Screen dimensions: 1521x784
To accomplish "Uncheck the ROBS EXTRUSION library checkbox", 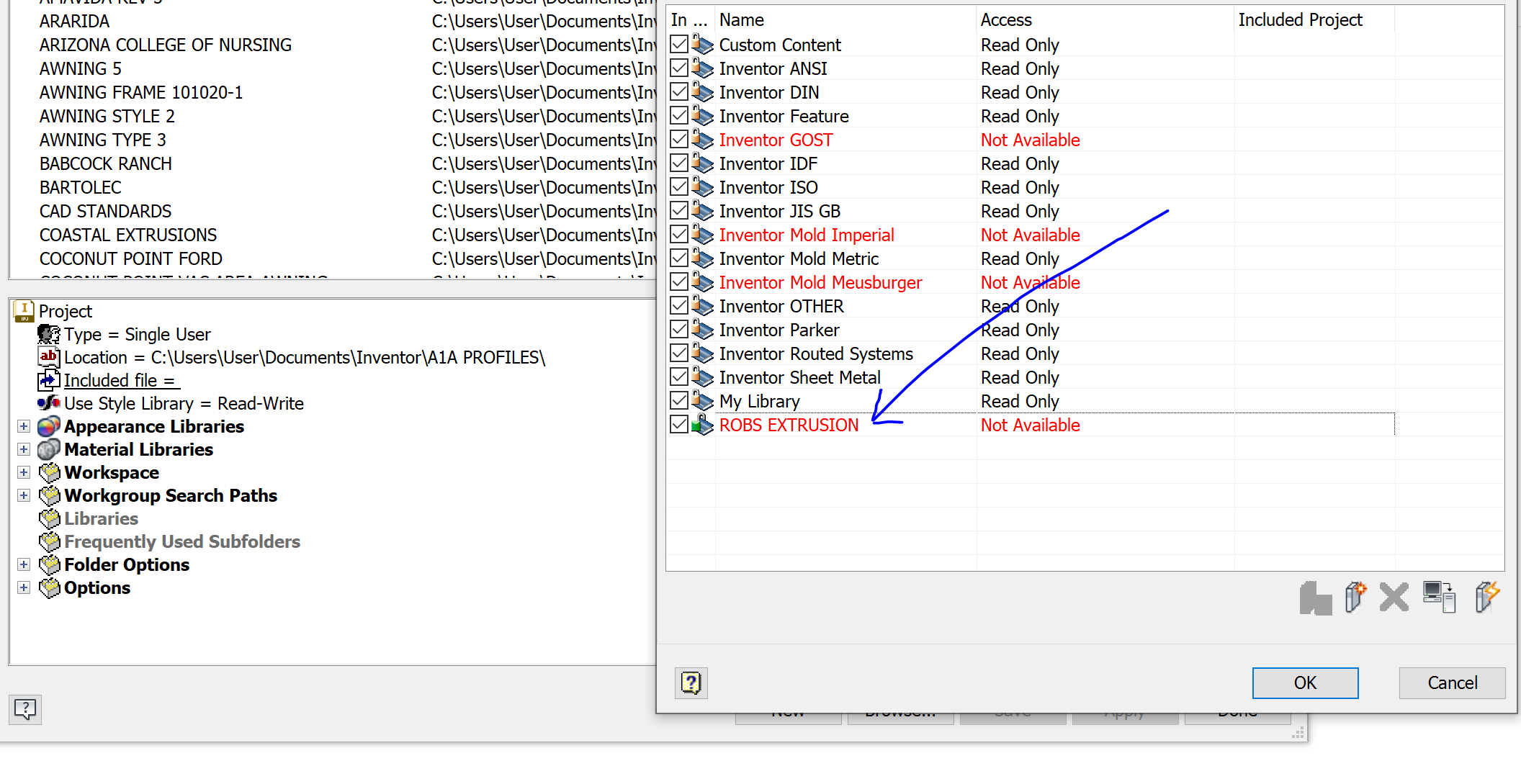I will [x=678, y=424].
